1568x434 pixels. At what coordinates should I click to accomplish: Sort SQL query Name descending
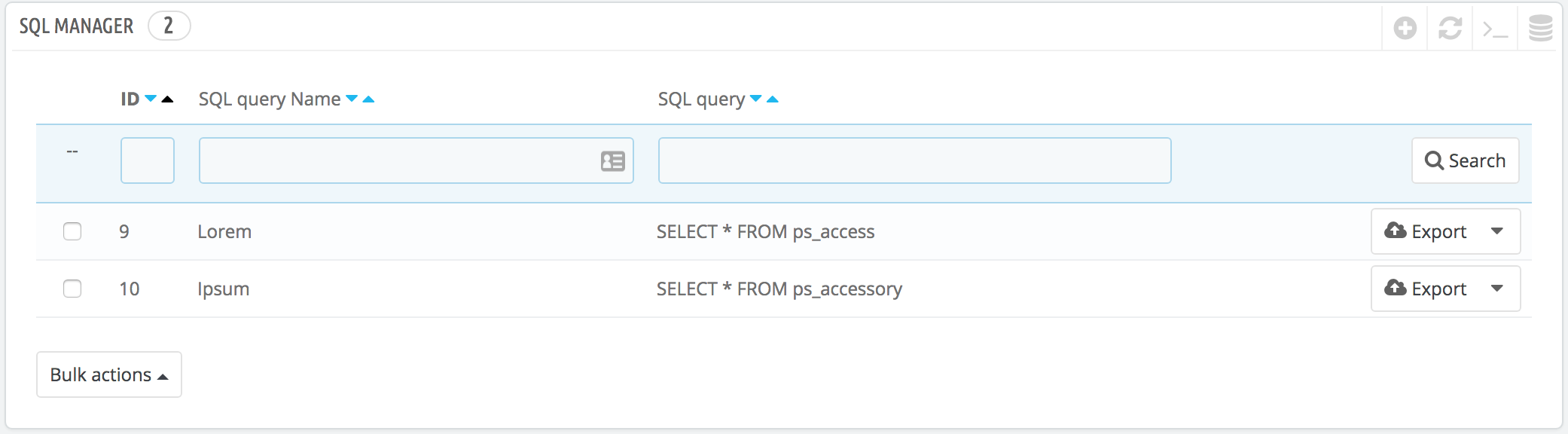352,99
